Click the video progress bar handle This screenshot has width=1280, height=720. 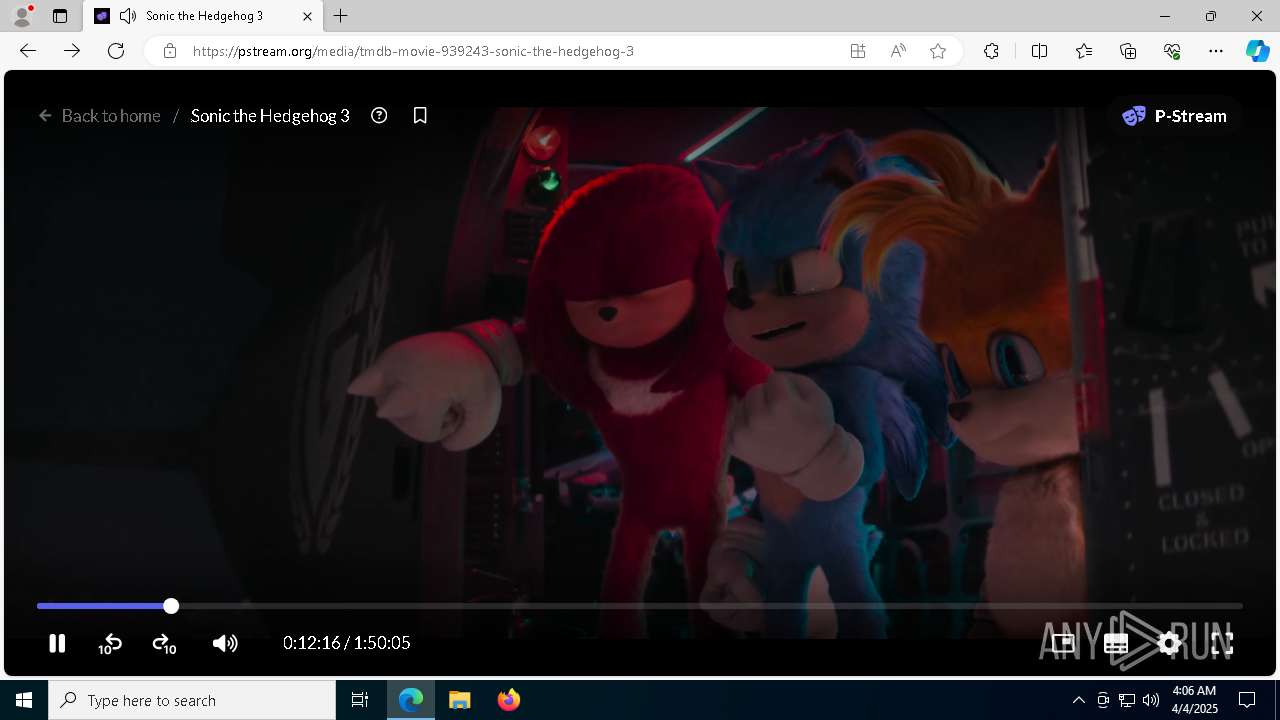pyautogui.click(x=171, y=606)
